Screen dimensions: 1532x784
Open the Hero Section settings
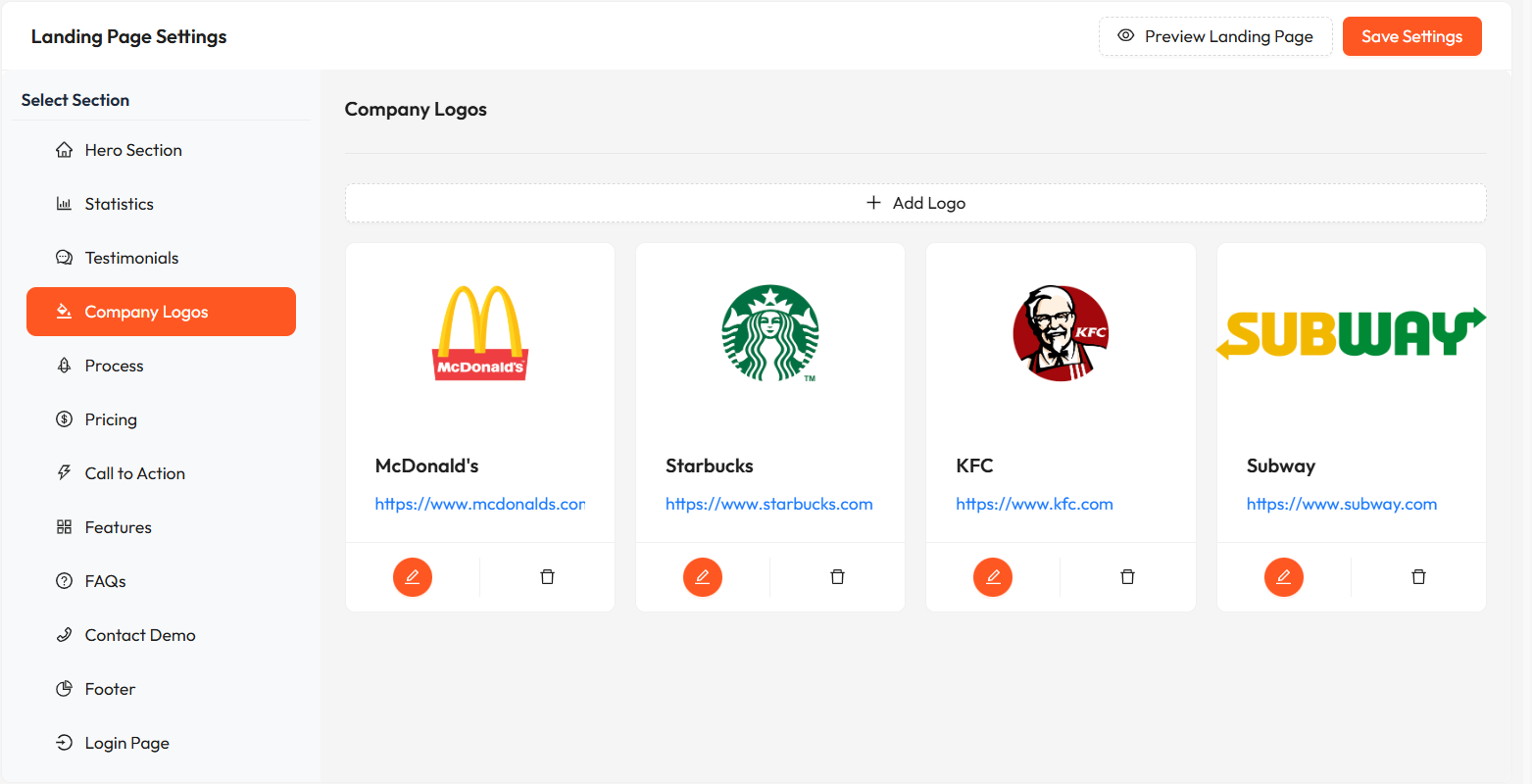pyautogui.click(x=161, y=150)
